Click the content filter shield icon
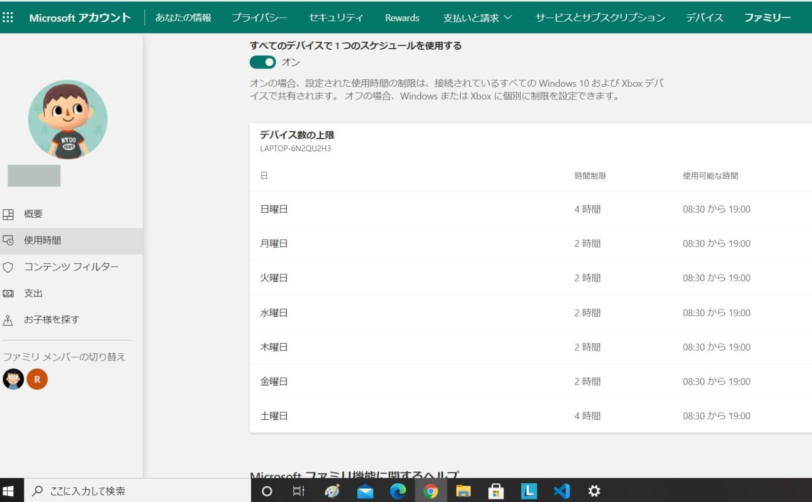 (x=8, y=267)
